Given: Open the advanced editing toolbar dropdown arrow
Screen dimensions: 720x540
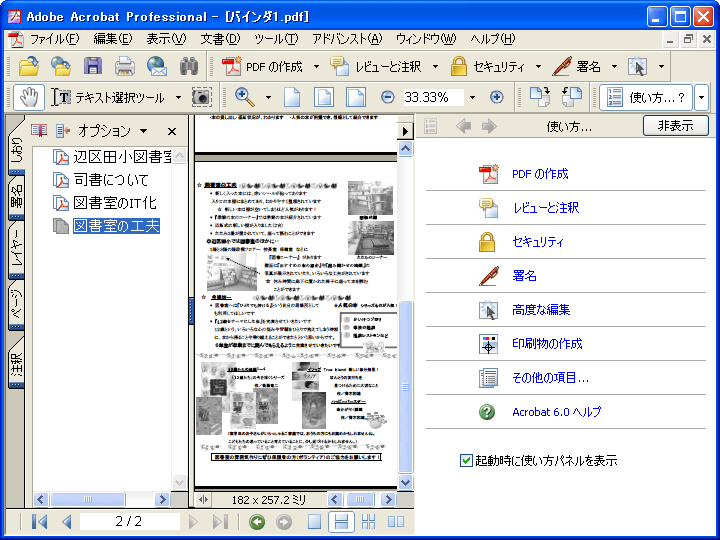Looking at the screenshot, I should pos(661,67).
